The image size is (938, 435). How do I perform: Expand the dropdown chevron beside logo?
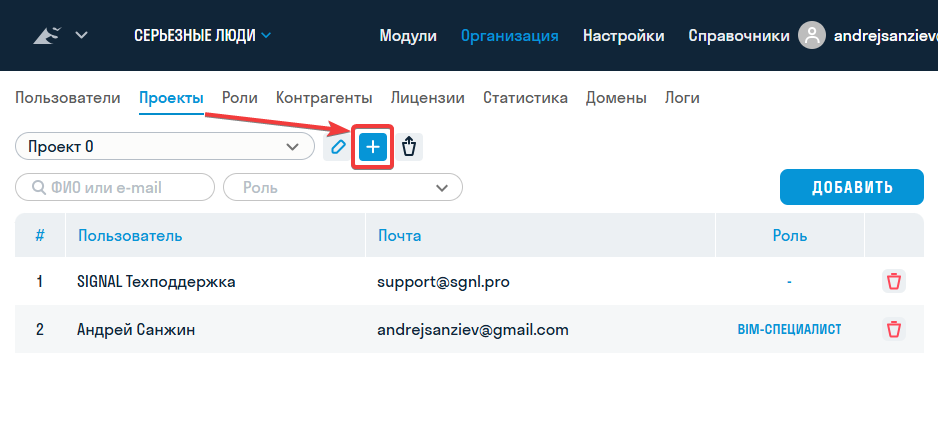(81, 36)
